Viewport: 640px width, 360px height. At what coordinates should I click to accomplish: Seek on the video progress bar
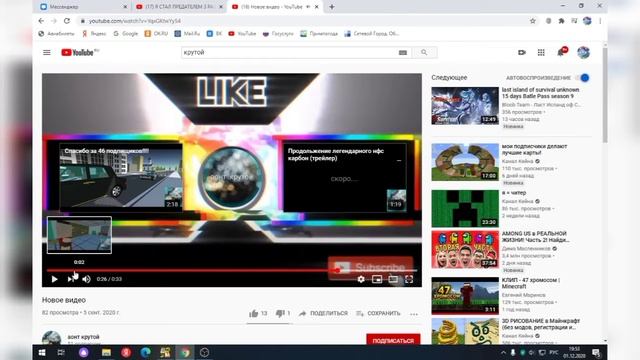[232, 270]
